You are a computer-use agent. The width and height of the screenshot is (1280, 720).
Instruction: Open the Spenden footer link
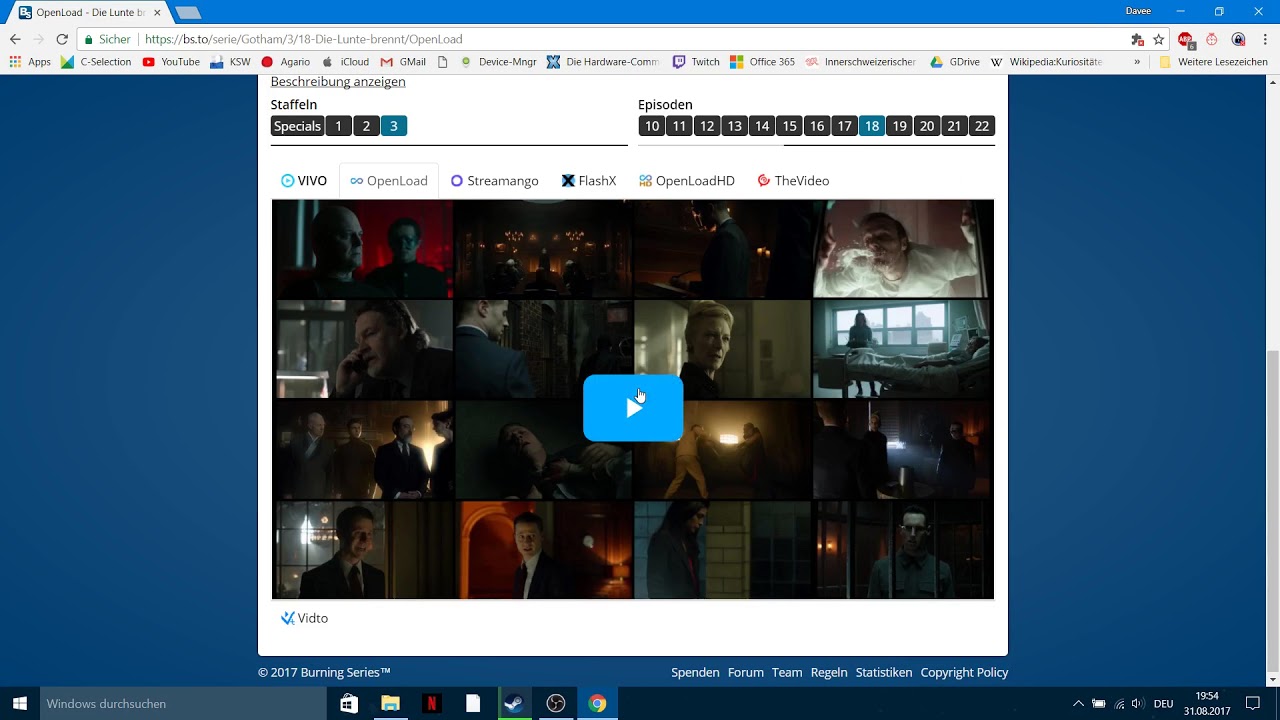pyautogui.click(x=695, y=673)
